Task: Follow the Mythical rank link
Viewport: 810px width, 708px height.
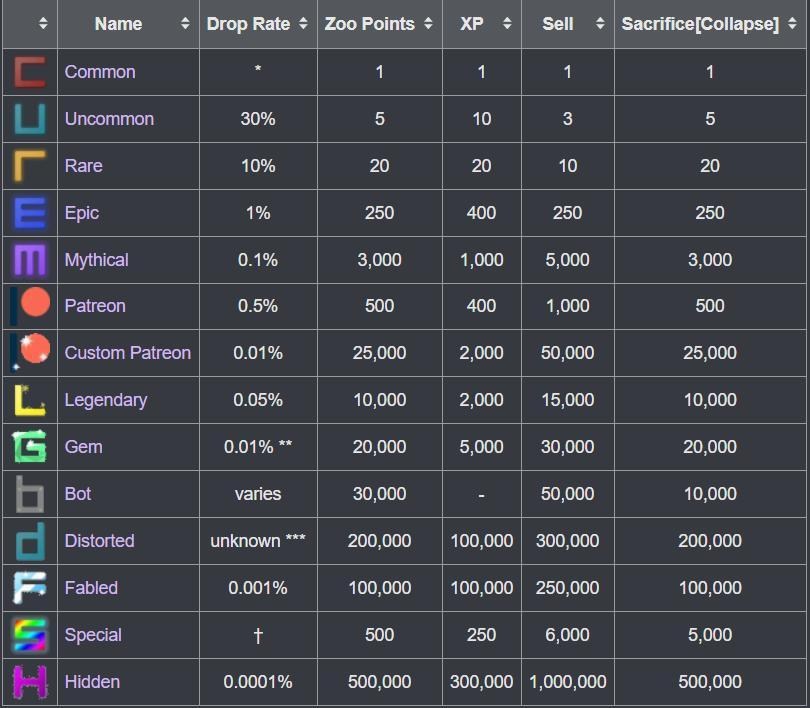Action: click(96, 260)
